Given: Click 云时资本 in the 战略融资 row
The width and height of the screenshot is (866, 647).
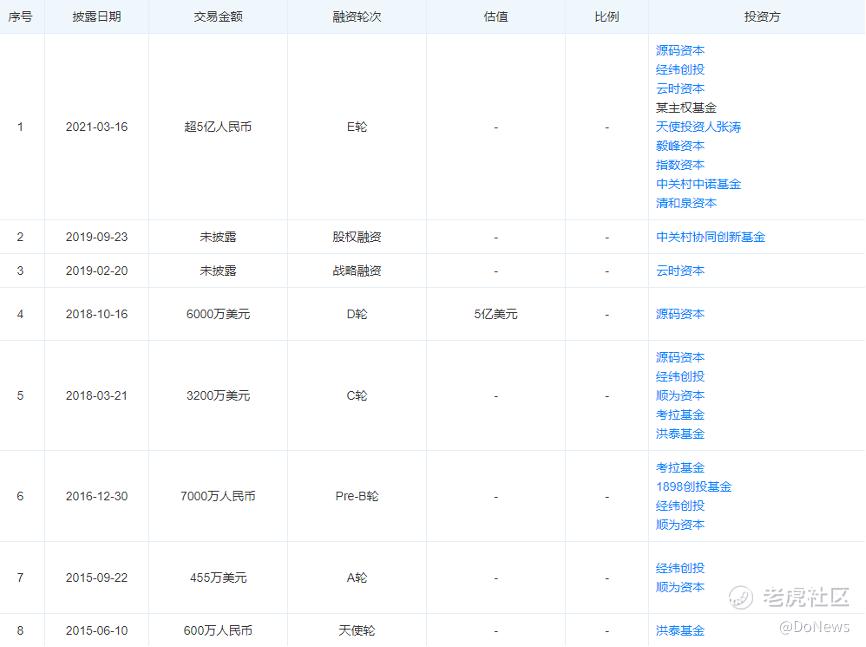Looking at the screenshot, I should (680, 271).
